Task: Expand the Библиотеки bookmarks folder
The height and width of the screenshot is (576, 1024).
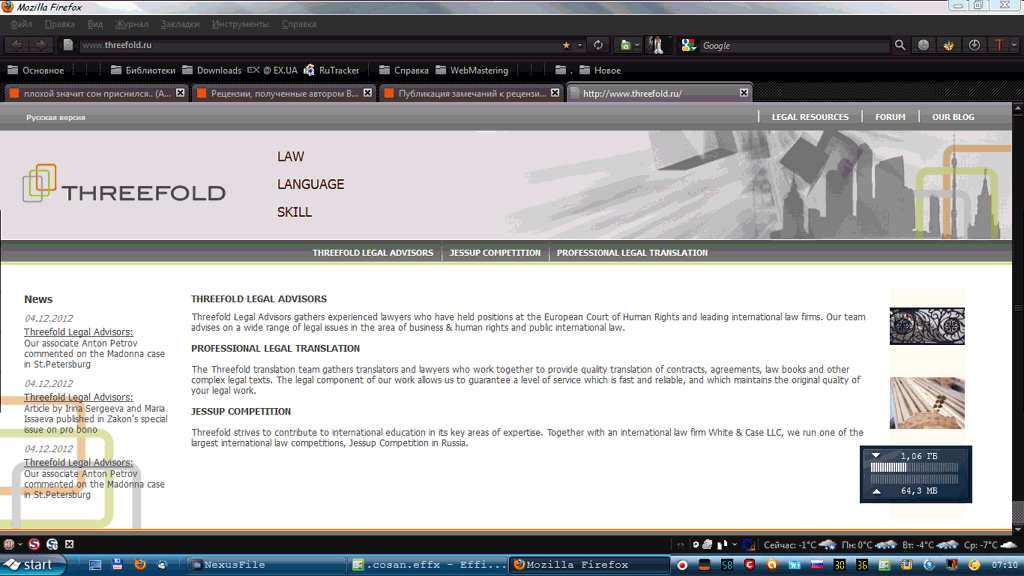Action: coord(143,71)
